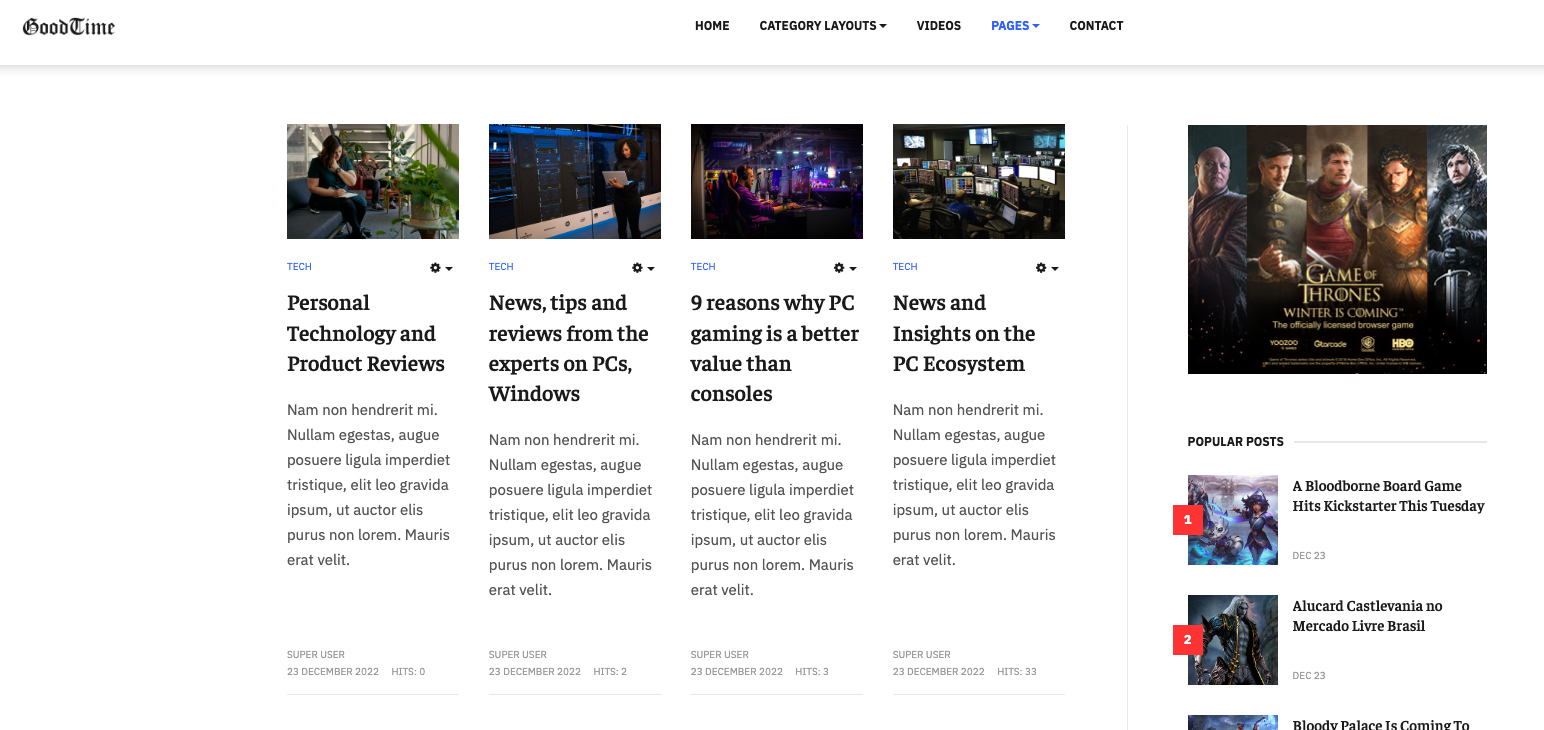Go to the Home menu item

(712, 26)
